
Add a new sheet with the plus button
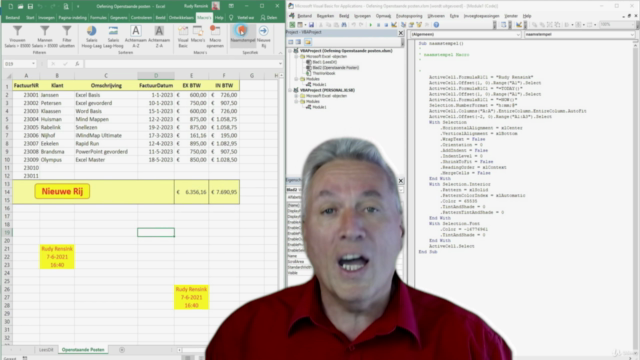pyautogui.click(x=122, y=350)
